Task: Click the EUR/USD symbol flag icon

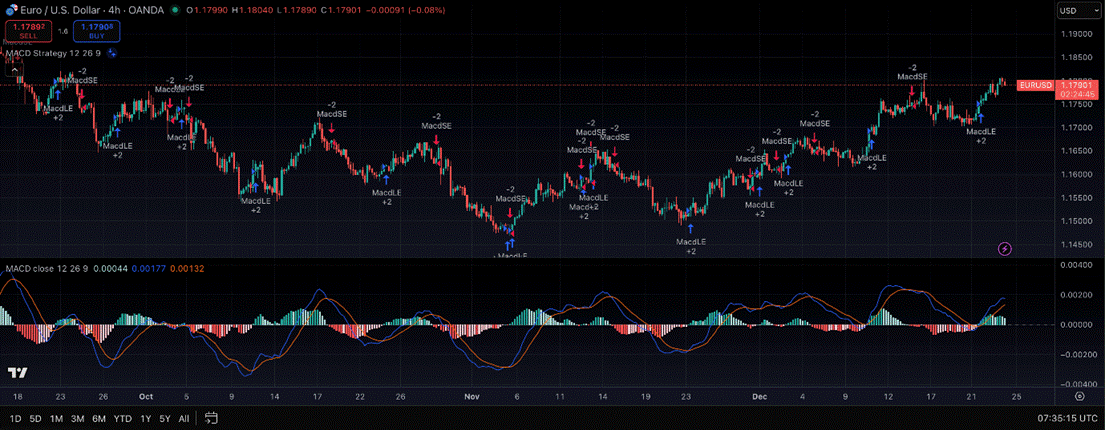Action: (10, 10)
